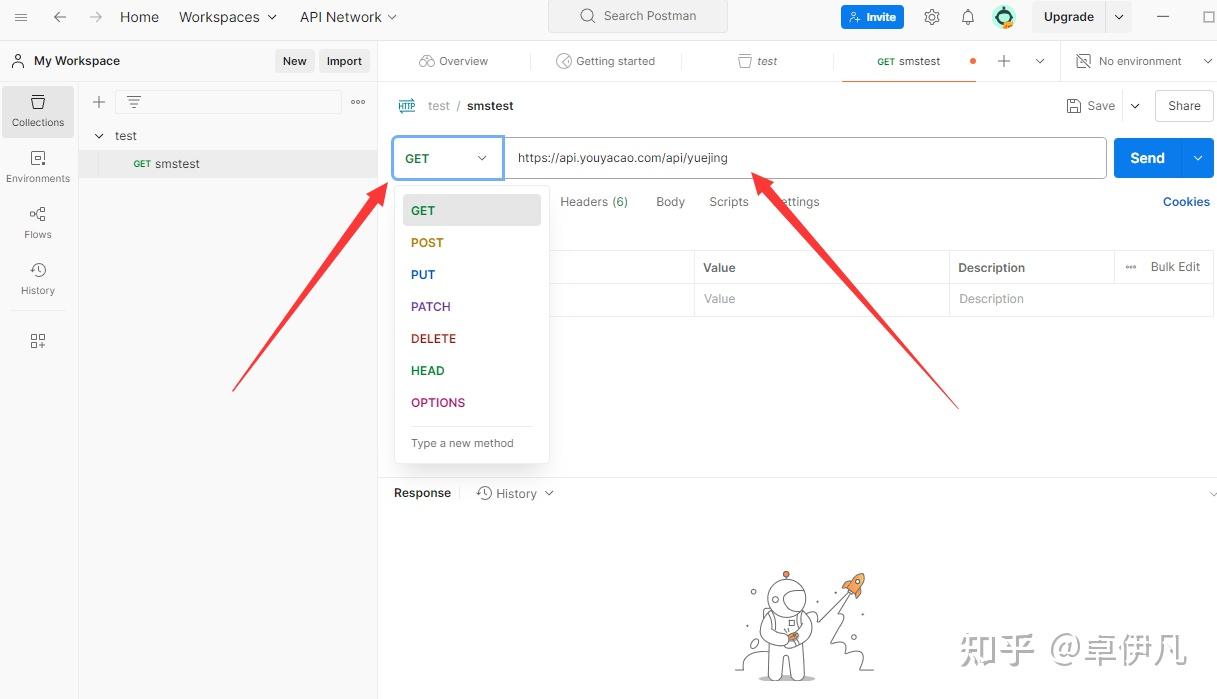The width and height of the screenshot is (1217, 699).
Task: Click the Home link
Action: 139,17
